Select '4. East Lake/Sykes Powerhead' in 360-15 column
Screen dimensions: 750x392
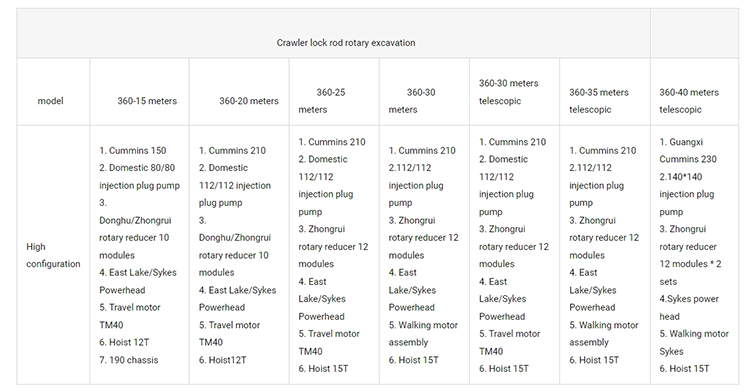click(138, 281)
